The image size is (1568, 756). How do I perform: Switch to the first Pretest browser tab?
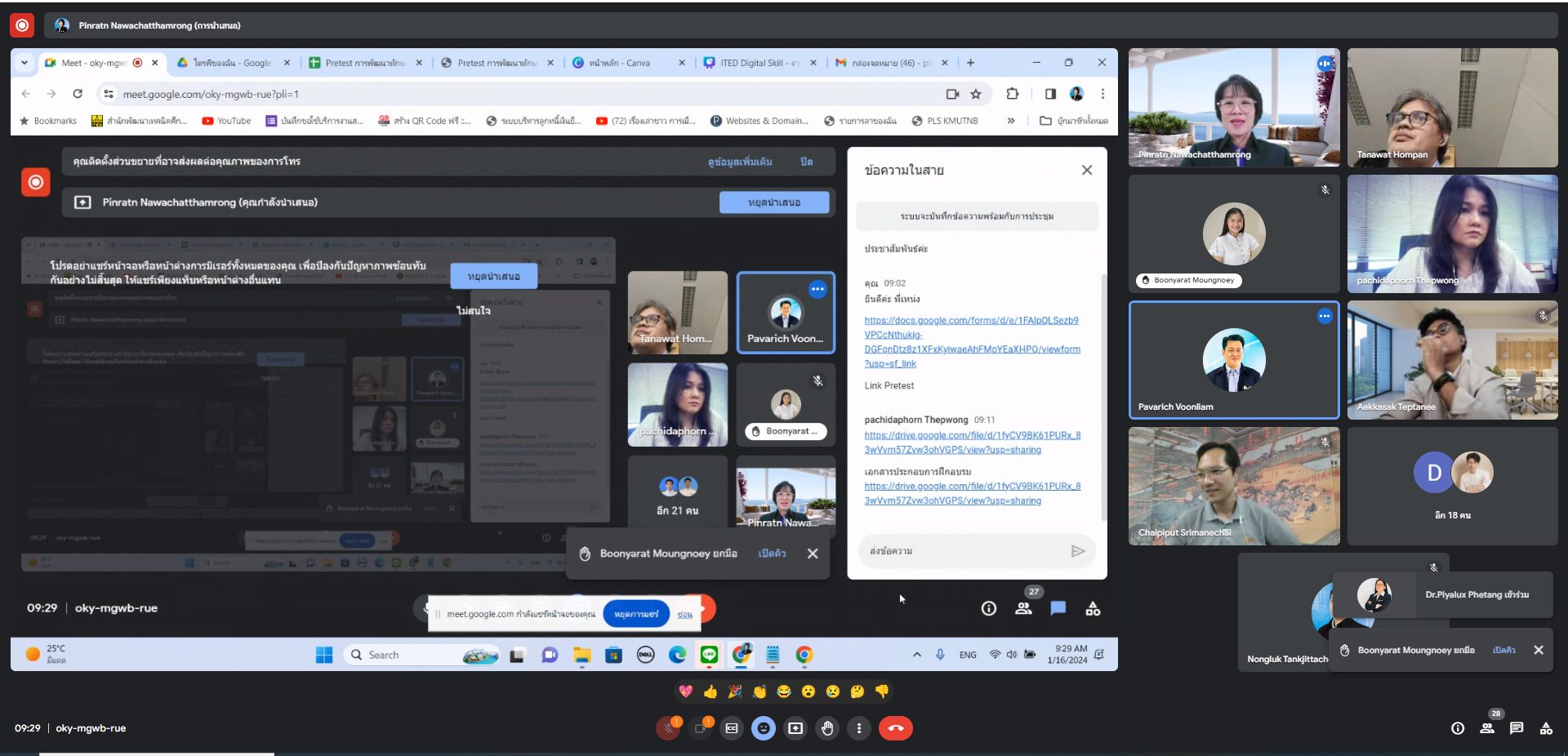pyautogui.click(x=365, y=63)
